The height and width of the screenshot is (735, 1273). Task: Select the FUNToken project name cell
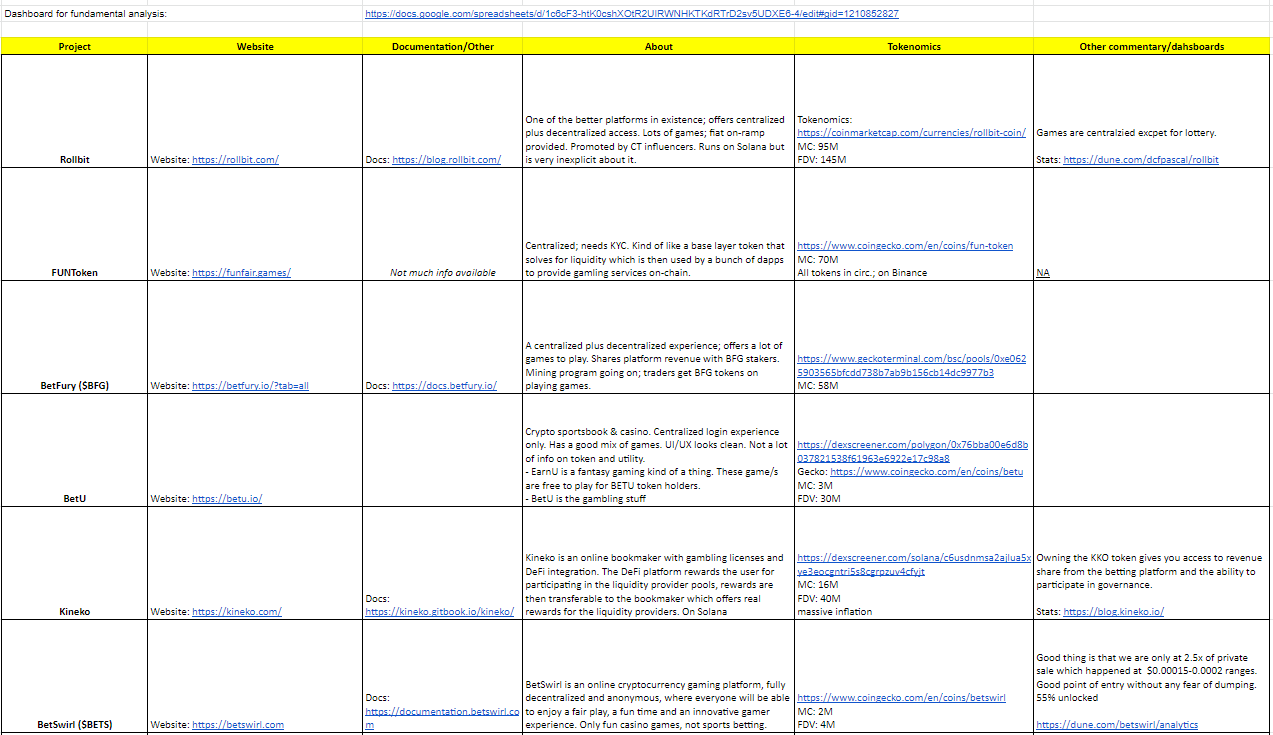[x=74, y=224]
